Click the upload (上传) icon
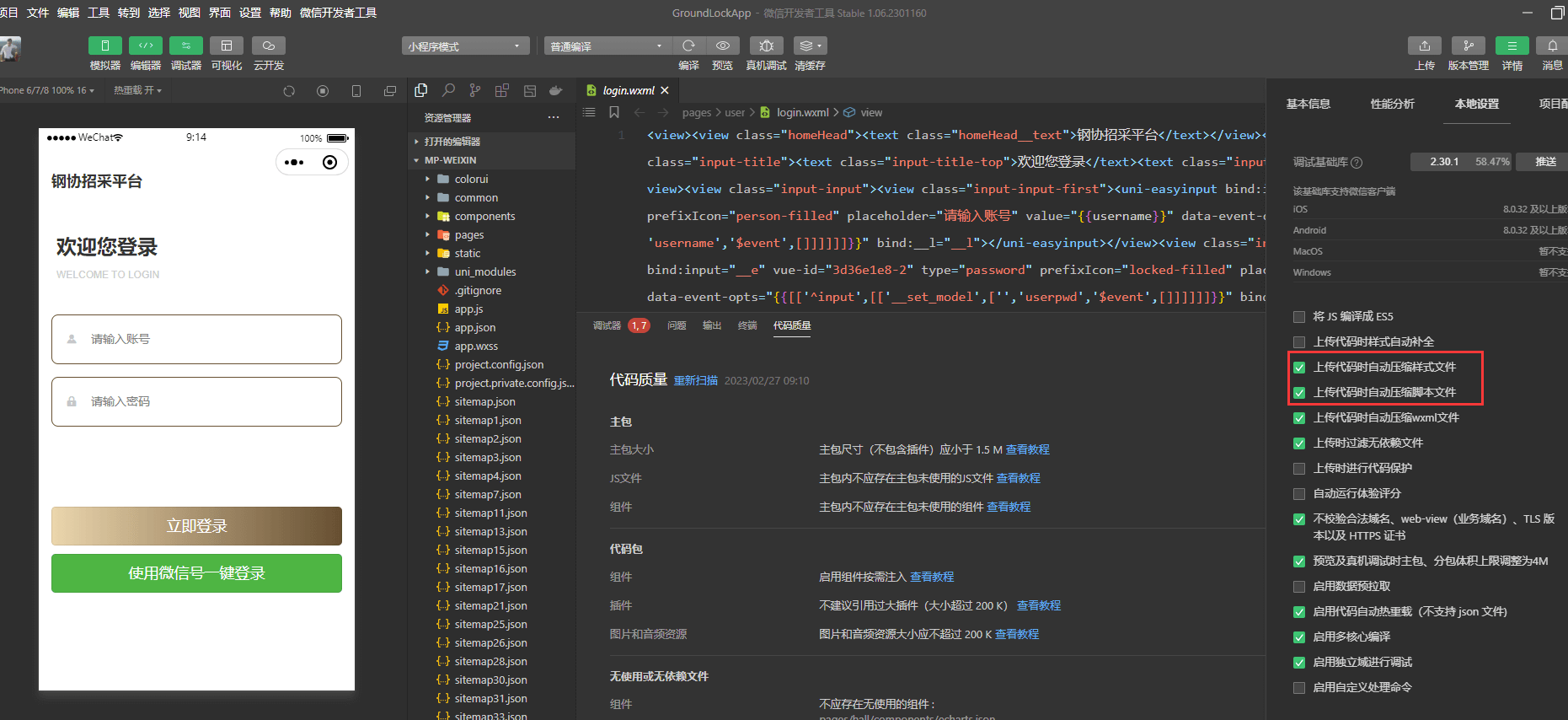This screenshot has height=720, width=1568. (x=1424, y=46)
